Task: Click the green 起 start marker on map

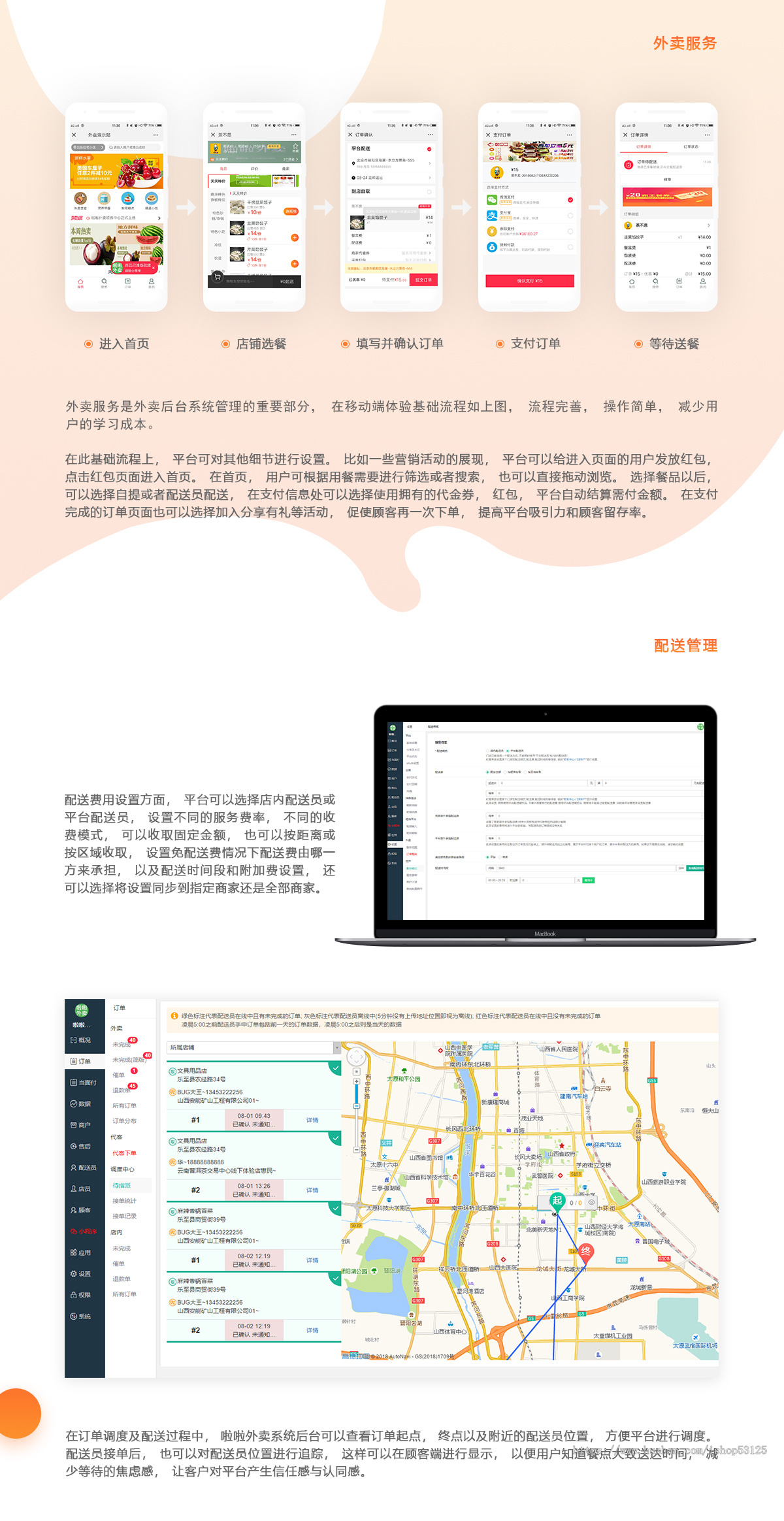Action: tap(557, 1201)
